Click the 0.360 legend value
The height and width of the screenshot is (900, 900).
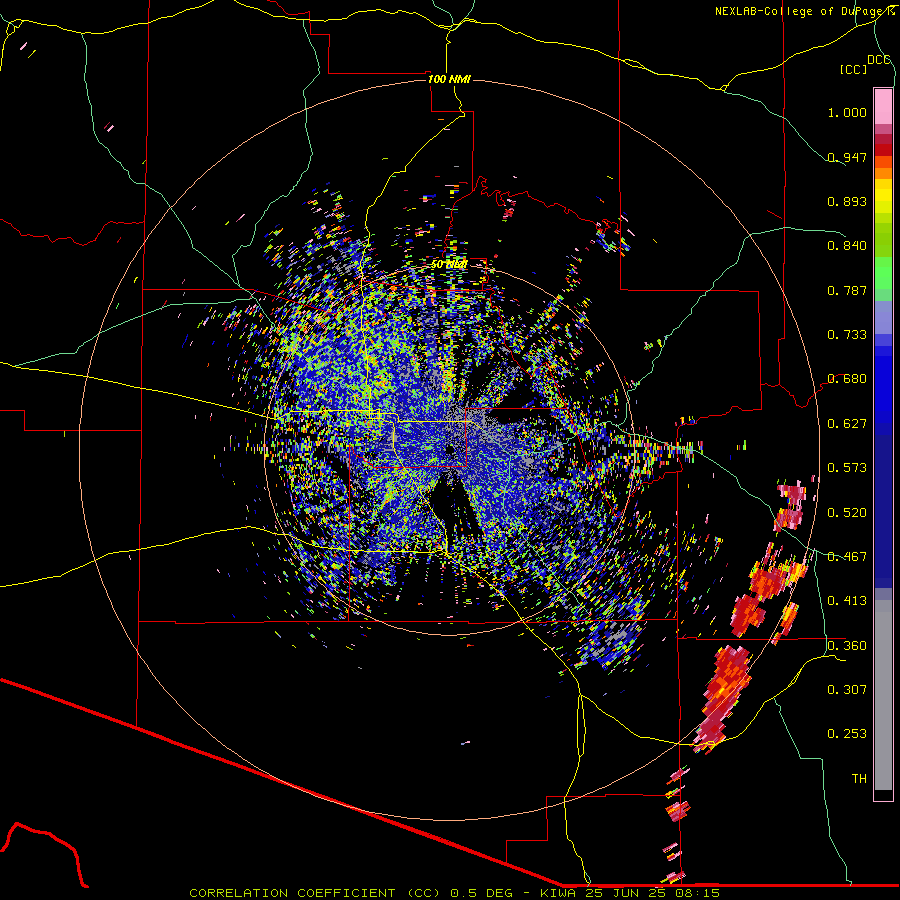click(847, 646)
